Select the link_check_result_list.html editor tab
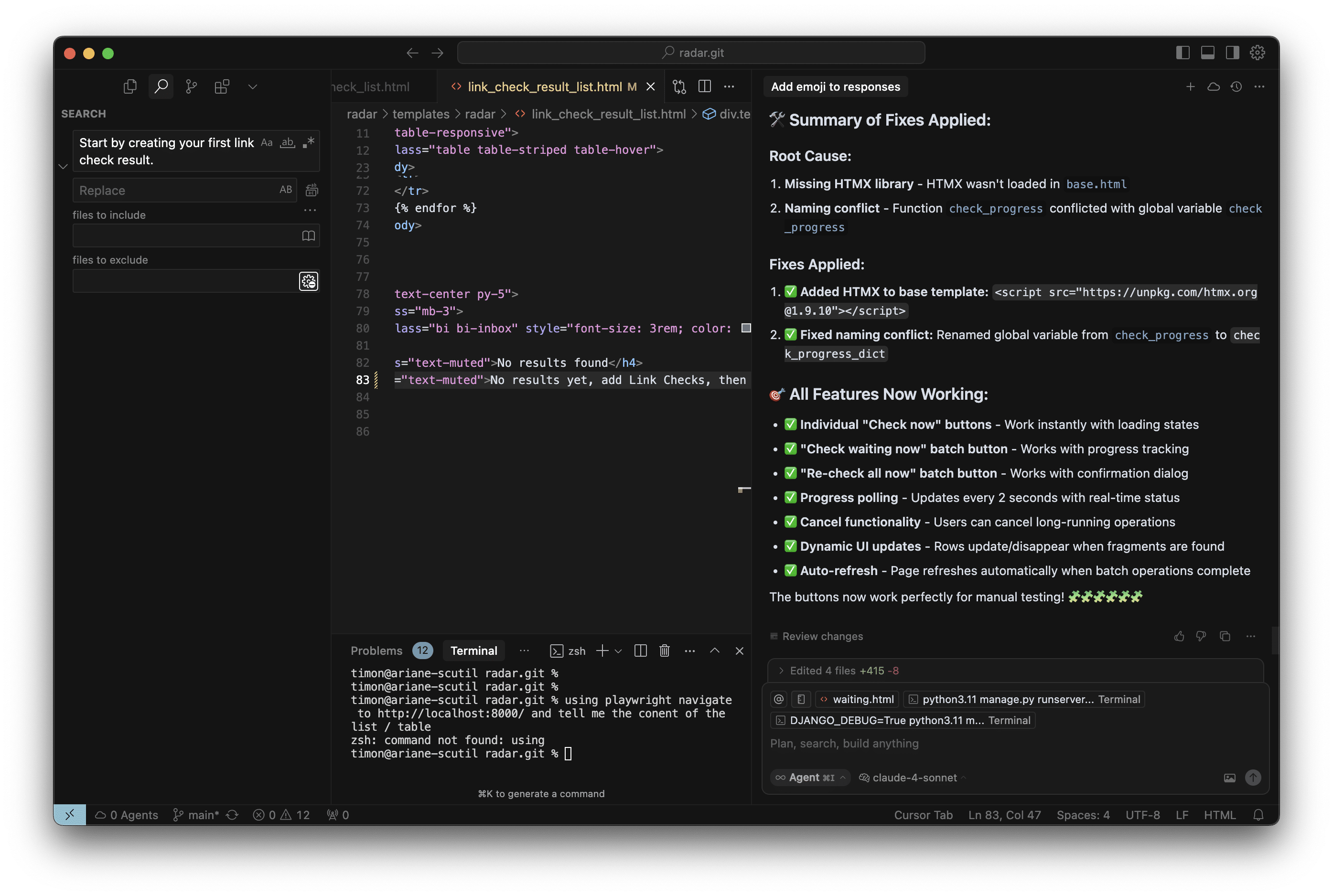The width and height of the screenshot is (1333, 896). coord(544,86)
